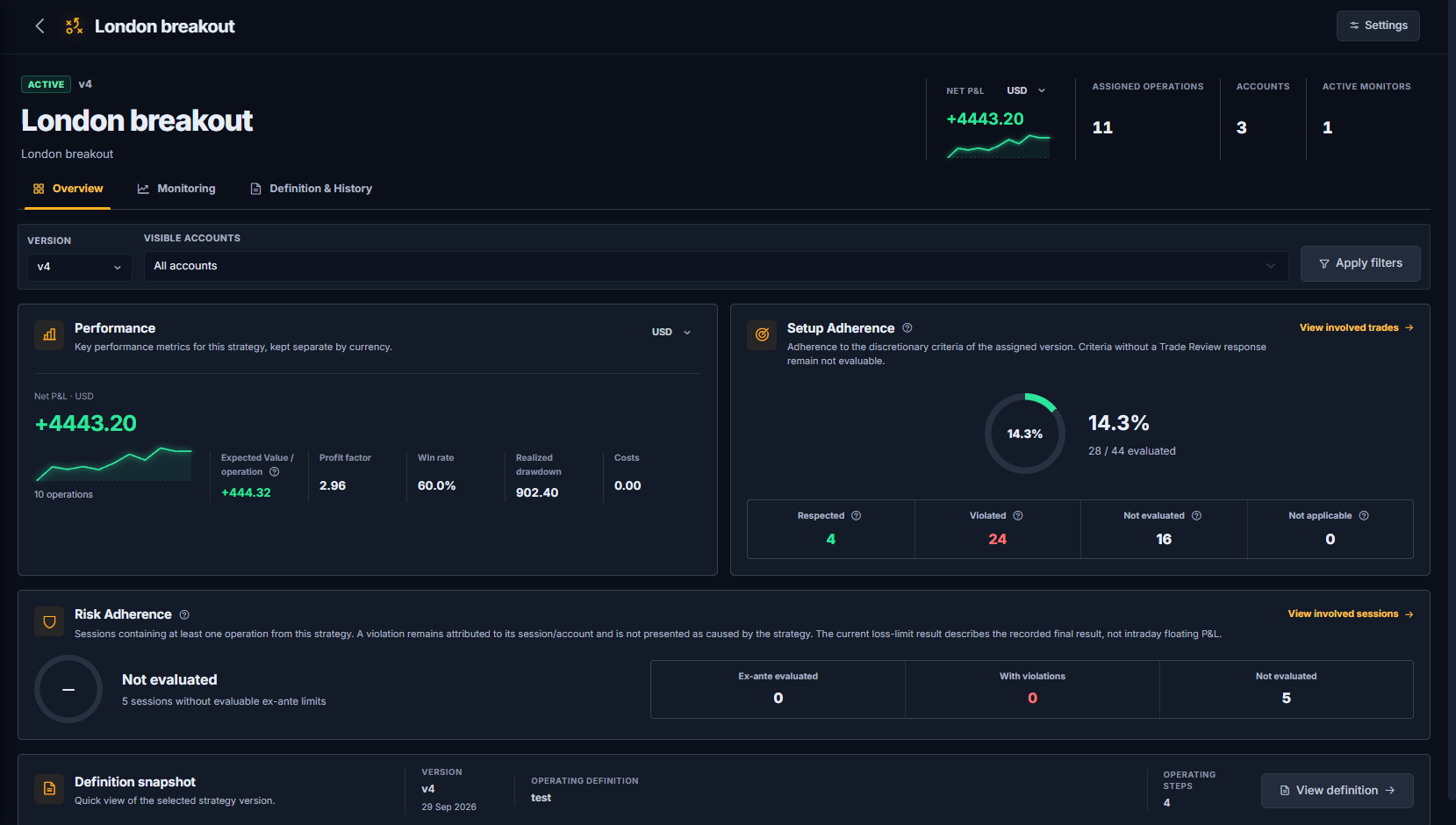
Task: Change Performance panel currency USD dropdown
Action: pyautogui.click(x=671, y=332)
